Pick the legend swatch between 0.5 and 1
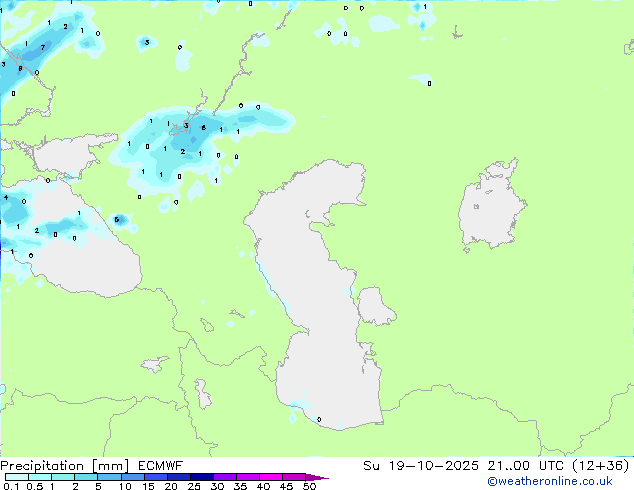634x490 pixels. pyautogui.click(x=40, y=477)
